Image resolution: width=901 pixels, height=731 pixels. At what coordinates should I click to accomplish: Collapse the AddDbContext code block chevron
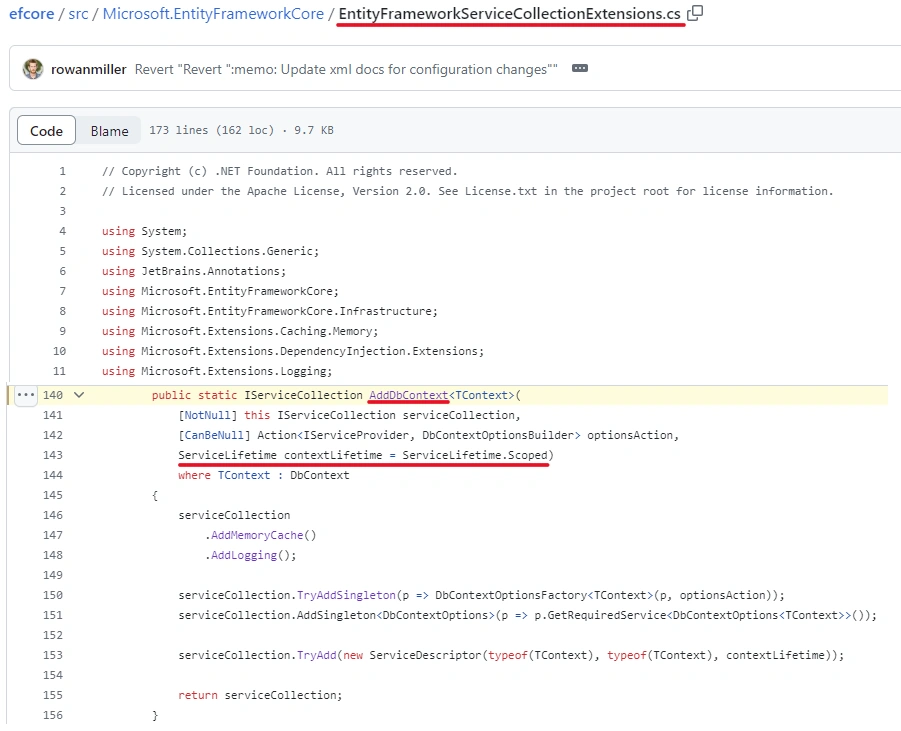[x=79, y=395]
